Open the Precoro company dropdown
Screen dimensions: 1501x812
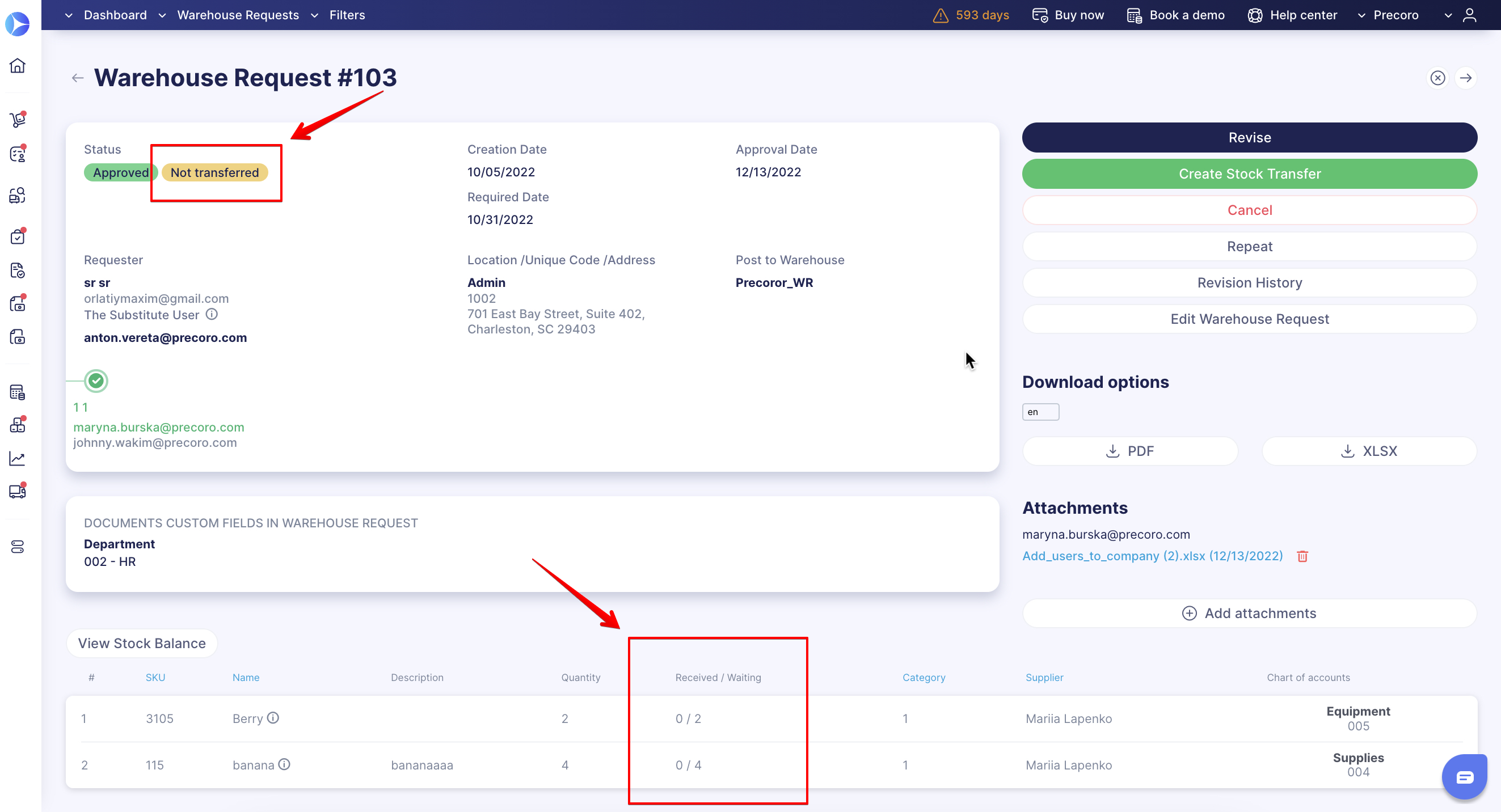[x=1388, y=15]
